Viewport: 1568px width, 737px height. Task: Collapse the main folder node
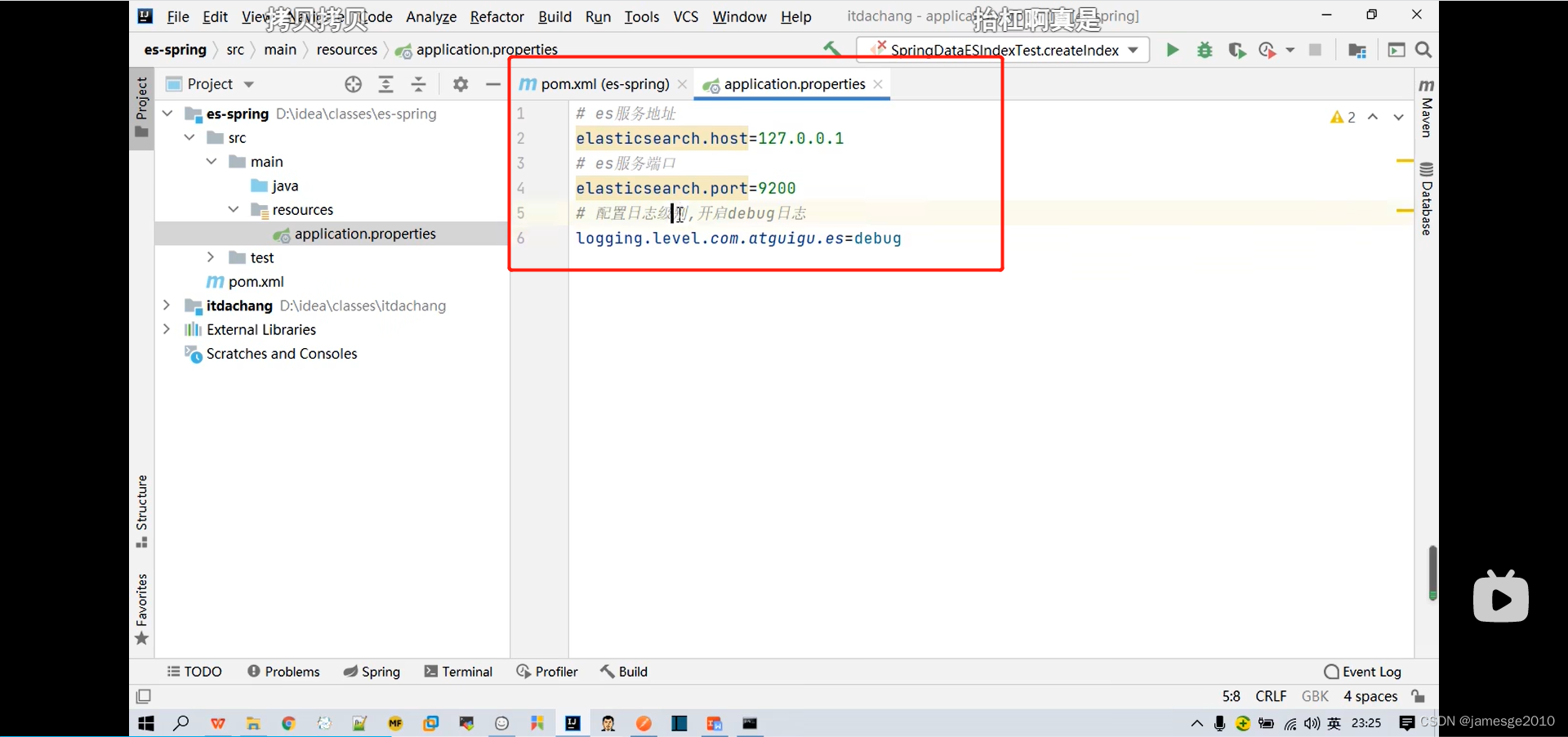212,161
